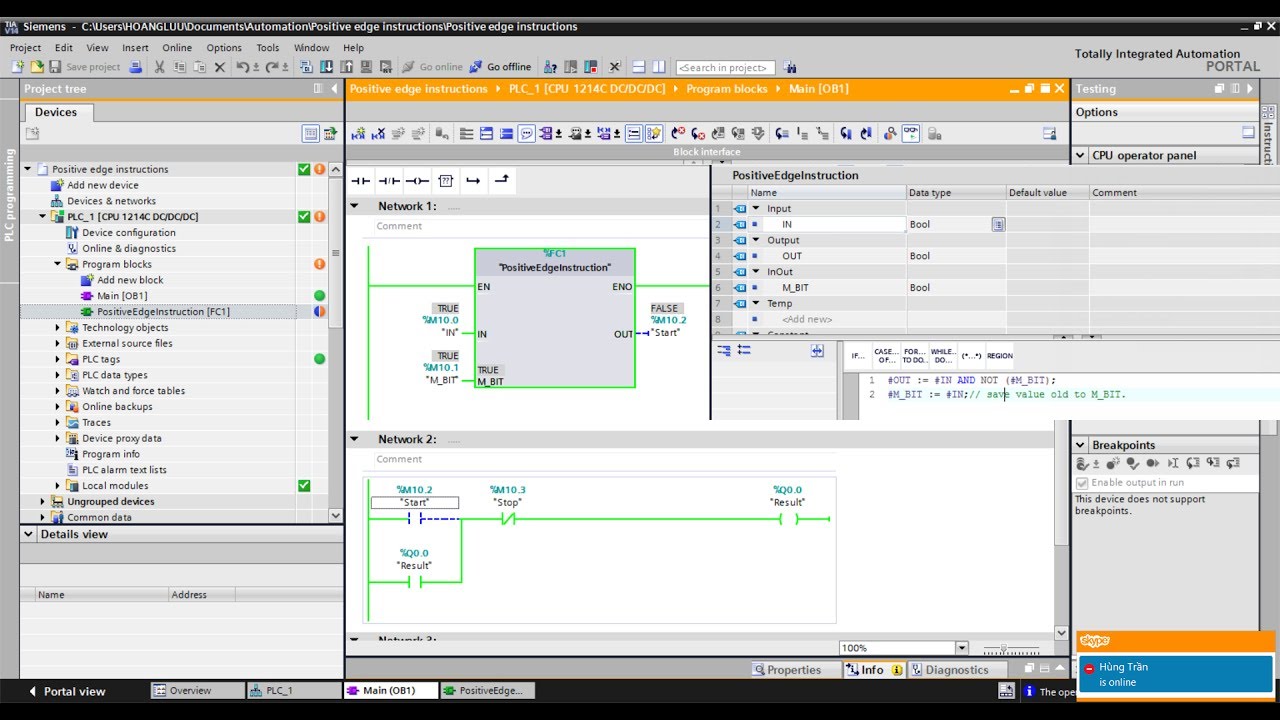Click the Devices tab in Project tree
The image size is (1280, 720).
pos(56,112)
